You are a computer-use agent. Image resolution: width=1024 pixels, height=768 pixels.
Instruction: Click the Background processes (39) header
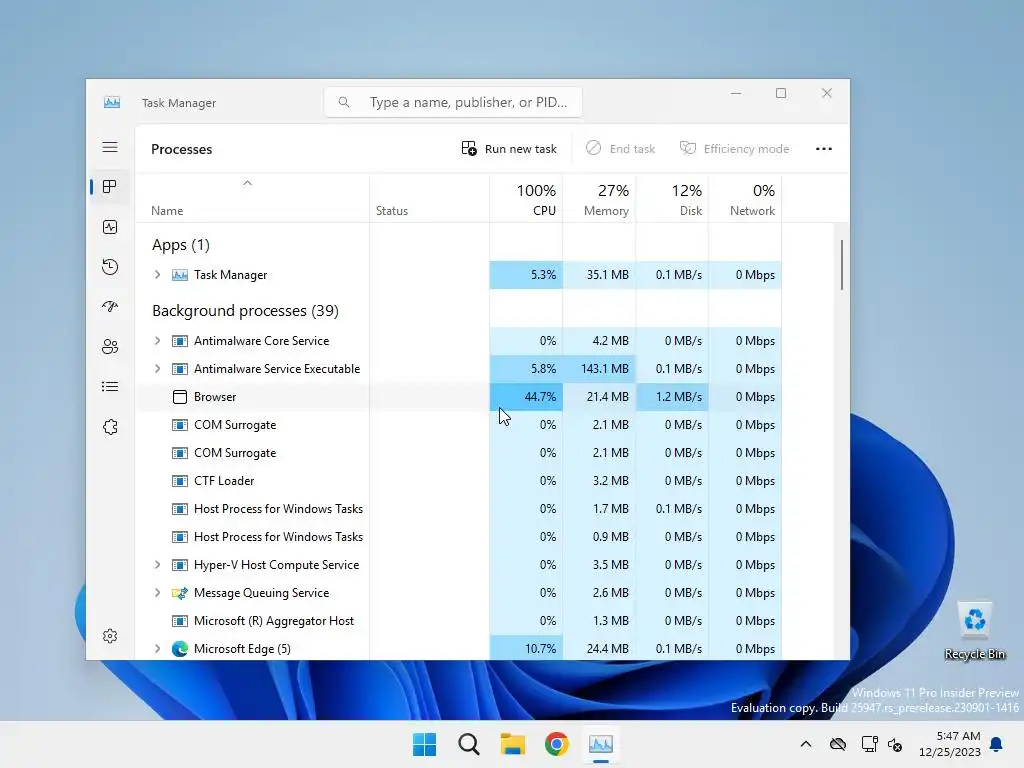(246, 311)
